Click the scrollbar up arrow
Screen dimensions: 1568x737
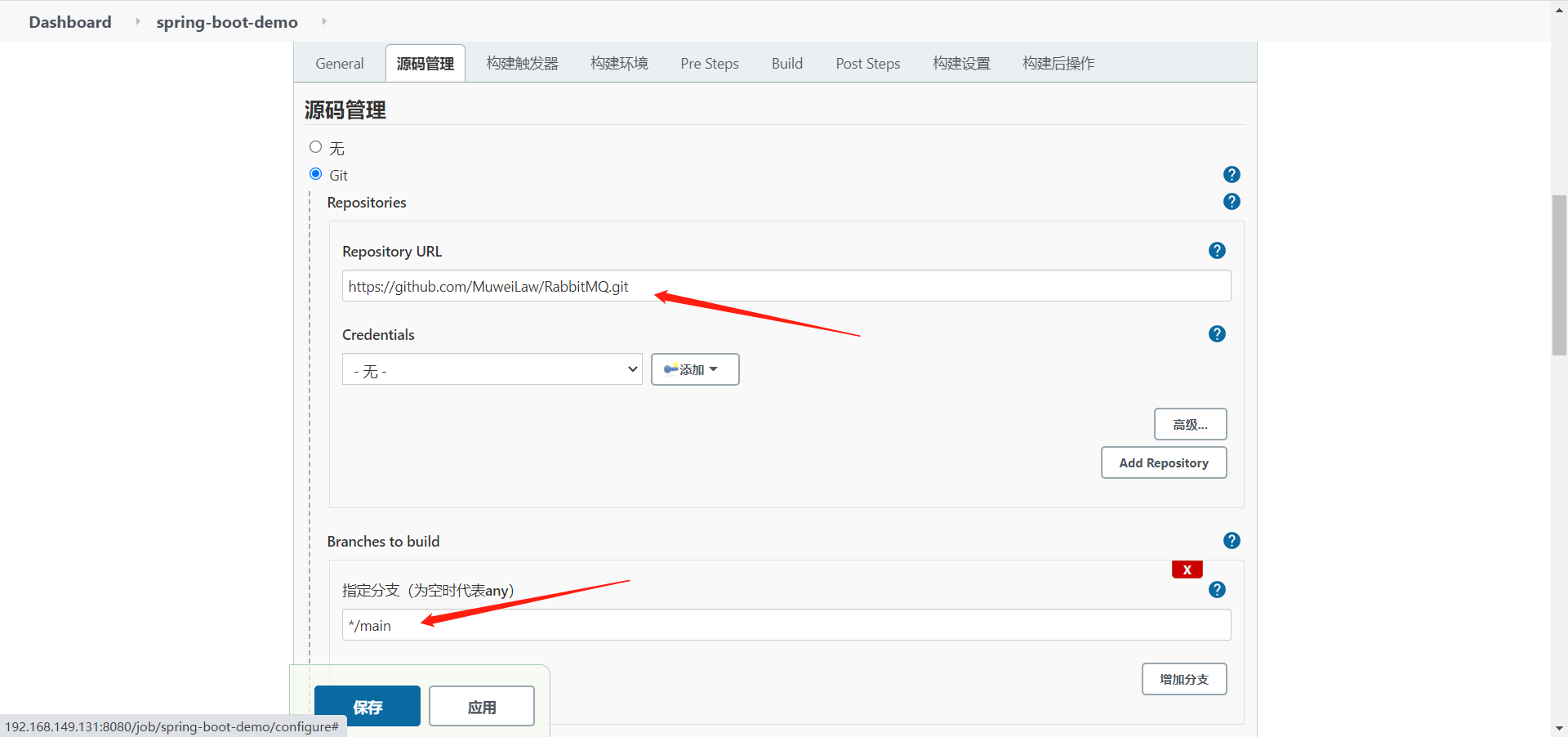(x=1559, y=8)
